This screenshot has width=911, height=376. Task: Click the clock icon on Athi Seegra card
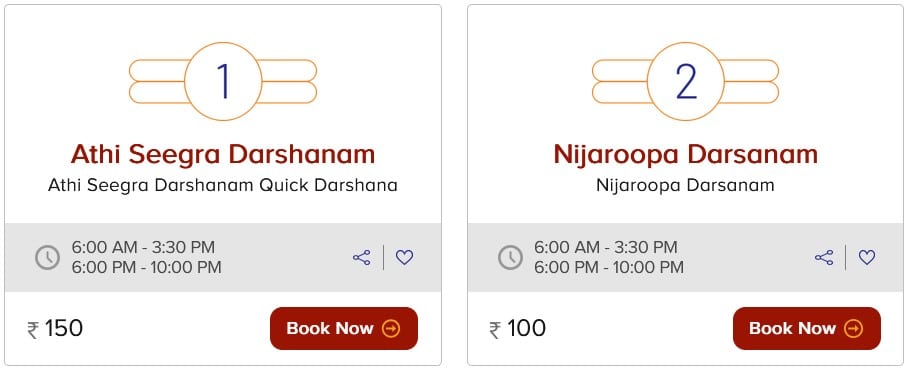pyautogui.click(x=47, y=257)
